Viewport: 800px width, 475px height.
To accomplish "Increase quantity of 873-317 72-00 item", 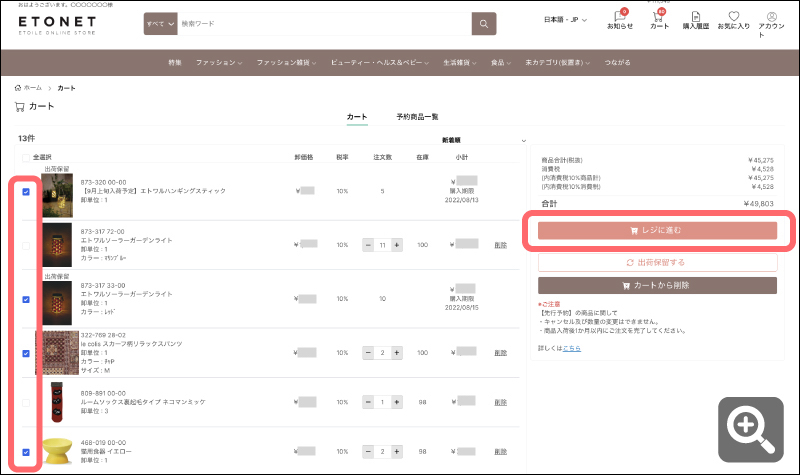I will click(396, 245).
